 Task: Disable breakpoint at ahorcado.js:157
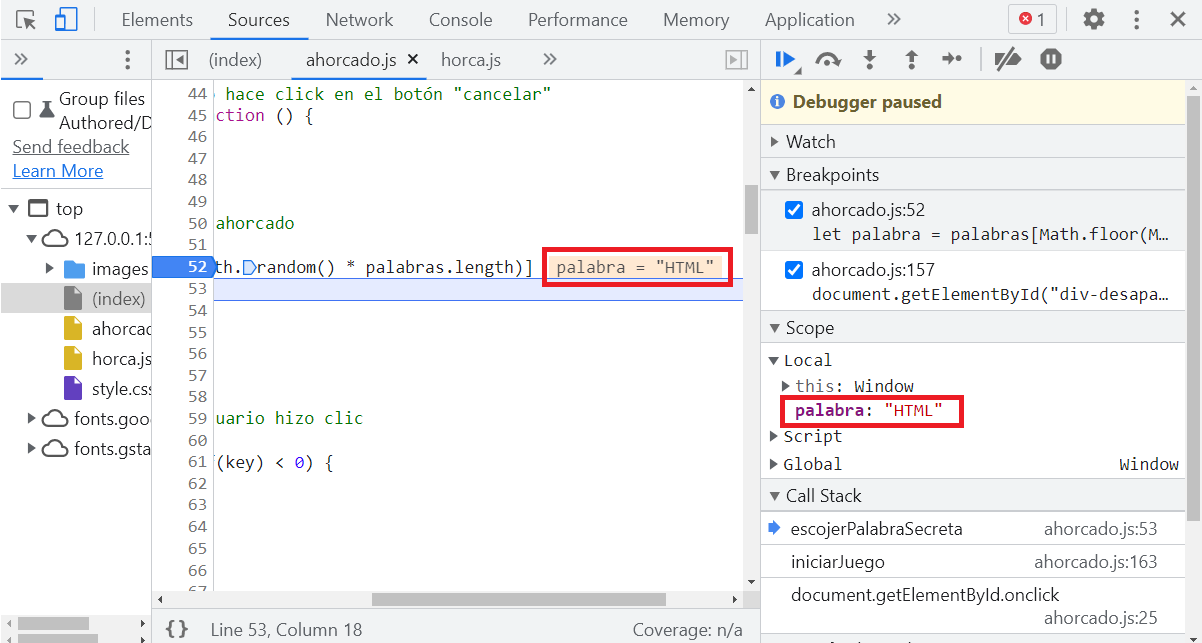click(794, 270)
